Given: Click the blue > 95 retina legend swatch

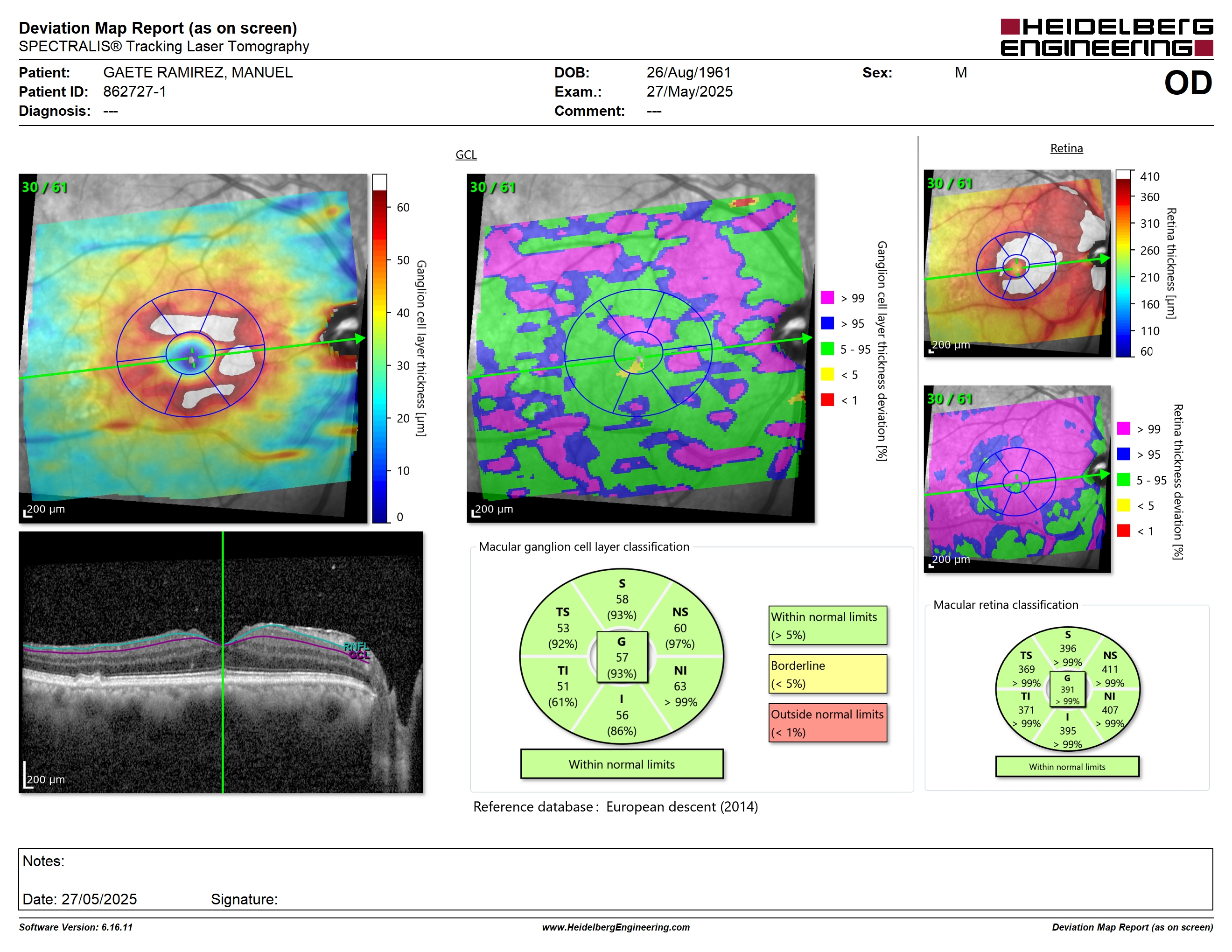Looking at the screenshot, I should pos(1123,454).
